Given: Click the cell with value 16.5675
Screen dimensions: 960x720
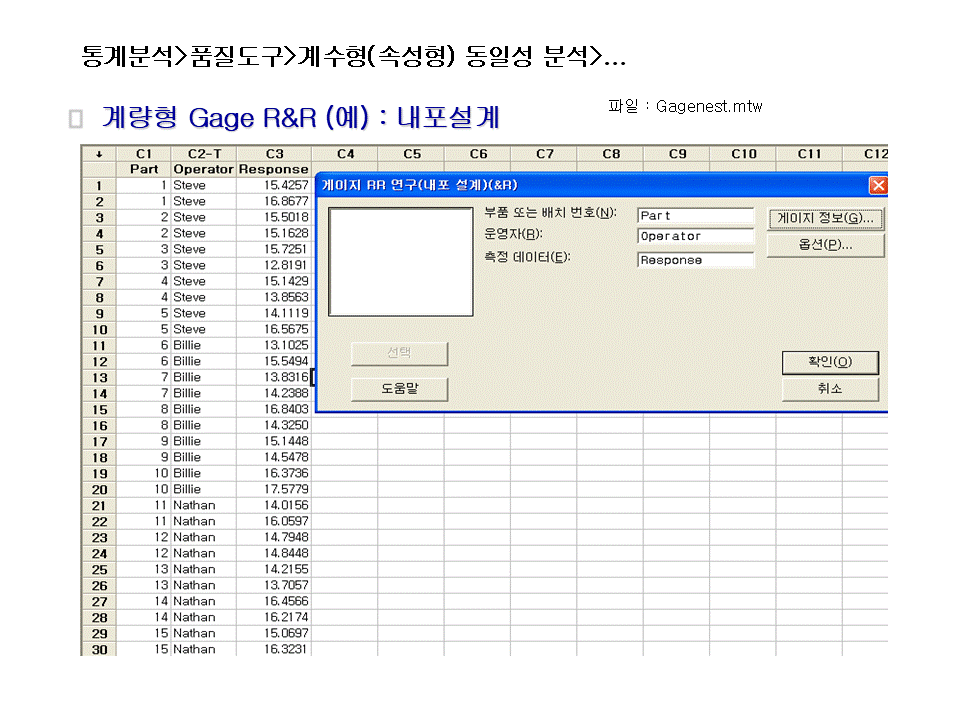Looking at the screenshot, I should click(x=274, y=329).
